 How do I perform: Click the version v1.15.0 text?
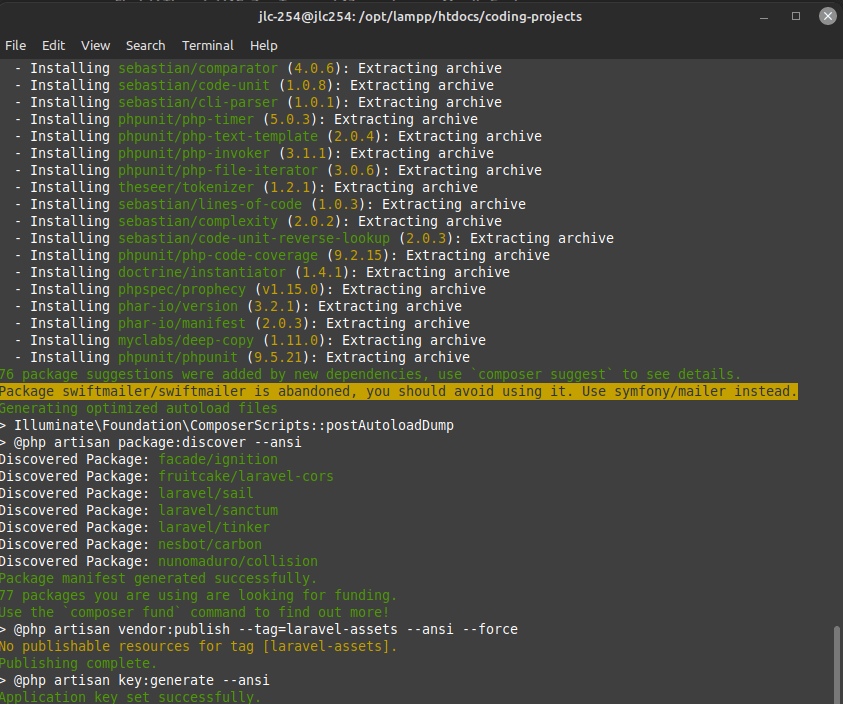290,289
